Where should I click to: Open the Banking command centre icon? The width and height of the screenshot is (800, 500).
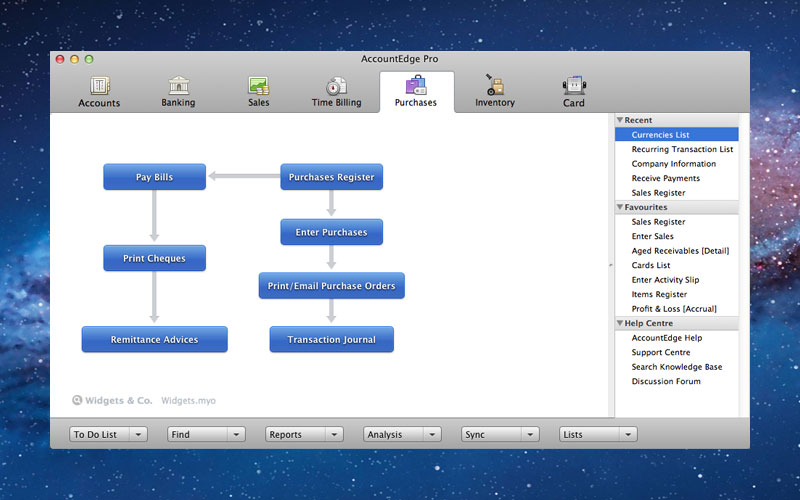point(179,85)
